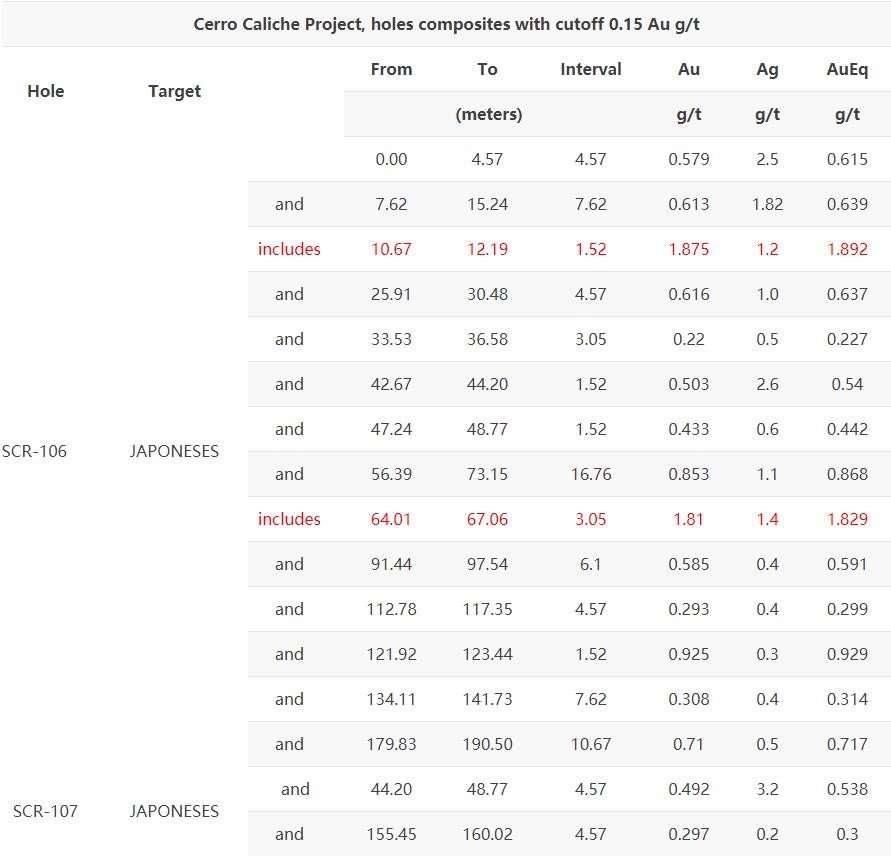Select the From value 112.78

coord(391,609)
